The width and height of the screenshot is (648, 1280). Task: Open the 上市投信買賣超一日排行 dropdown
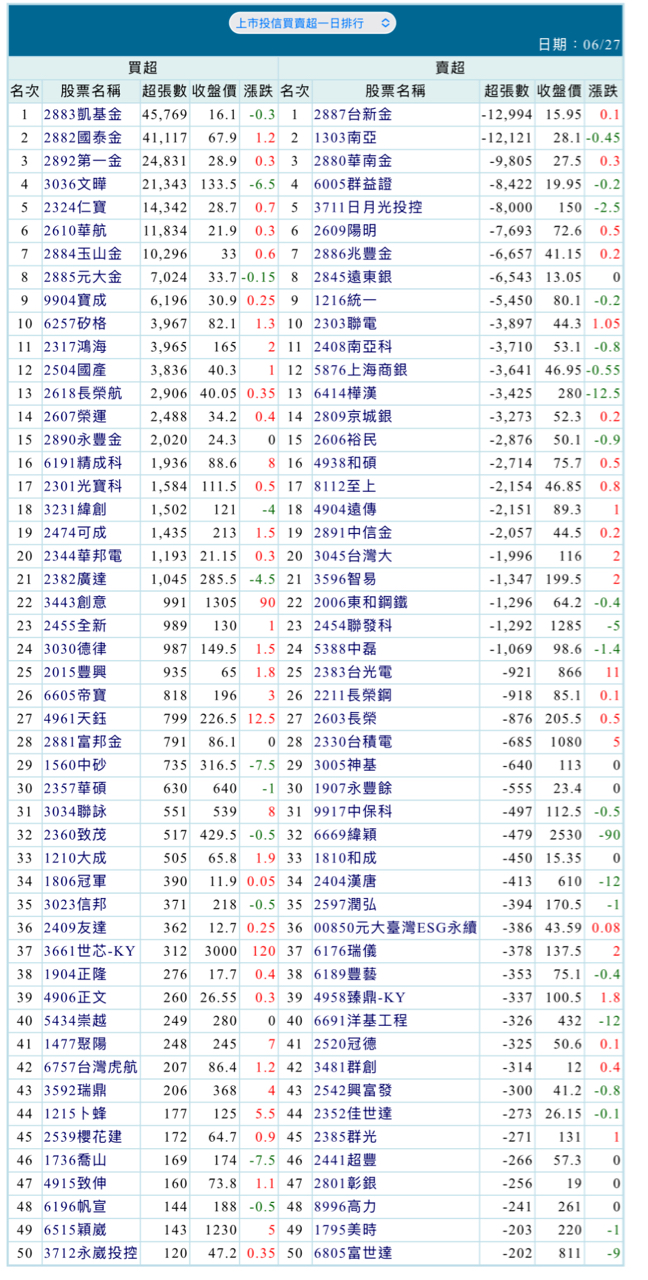coord(312,22)
